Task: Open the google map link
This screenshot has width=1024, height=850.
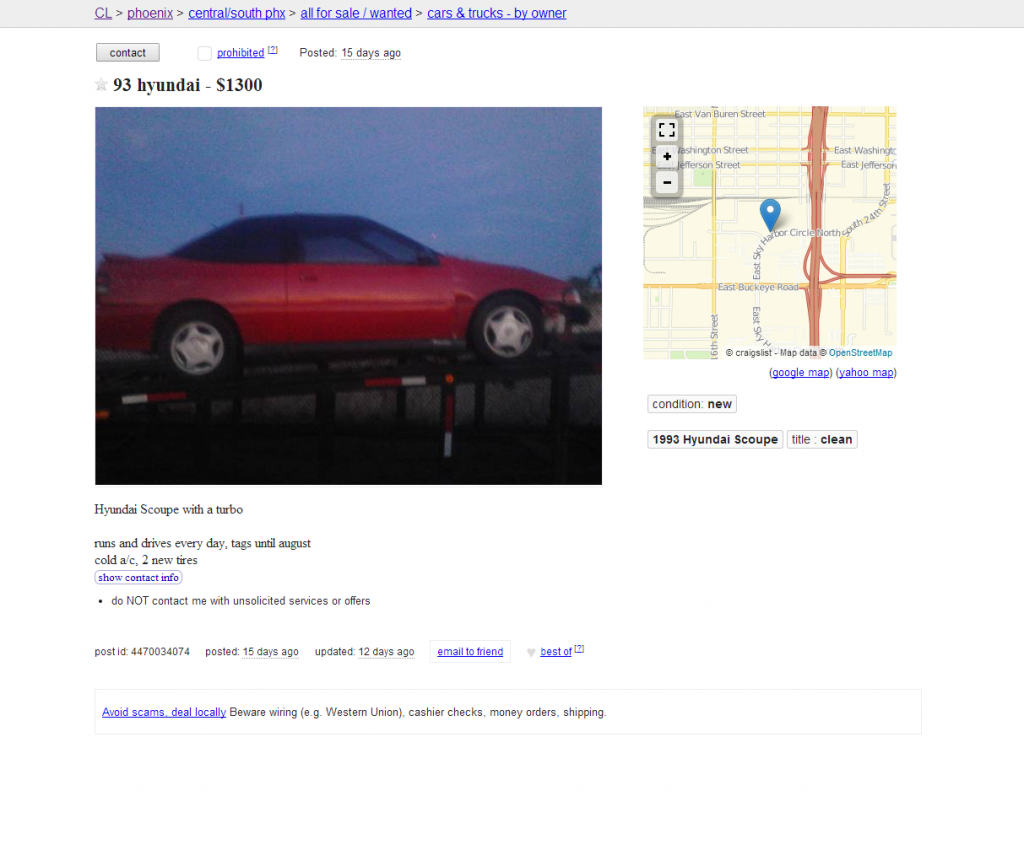Action: tap(801, 372)
